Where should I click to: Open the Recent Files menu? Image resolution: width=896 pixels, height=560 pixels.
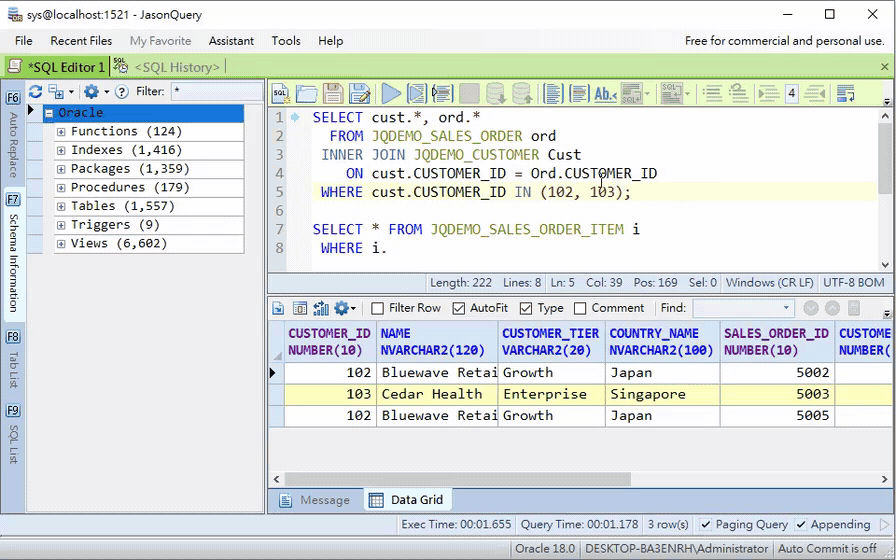point(81,41)
